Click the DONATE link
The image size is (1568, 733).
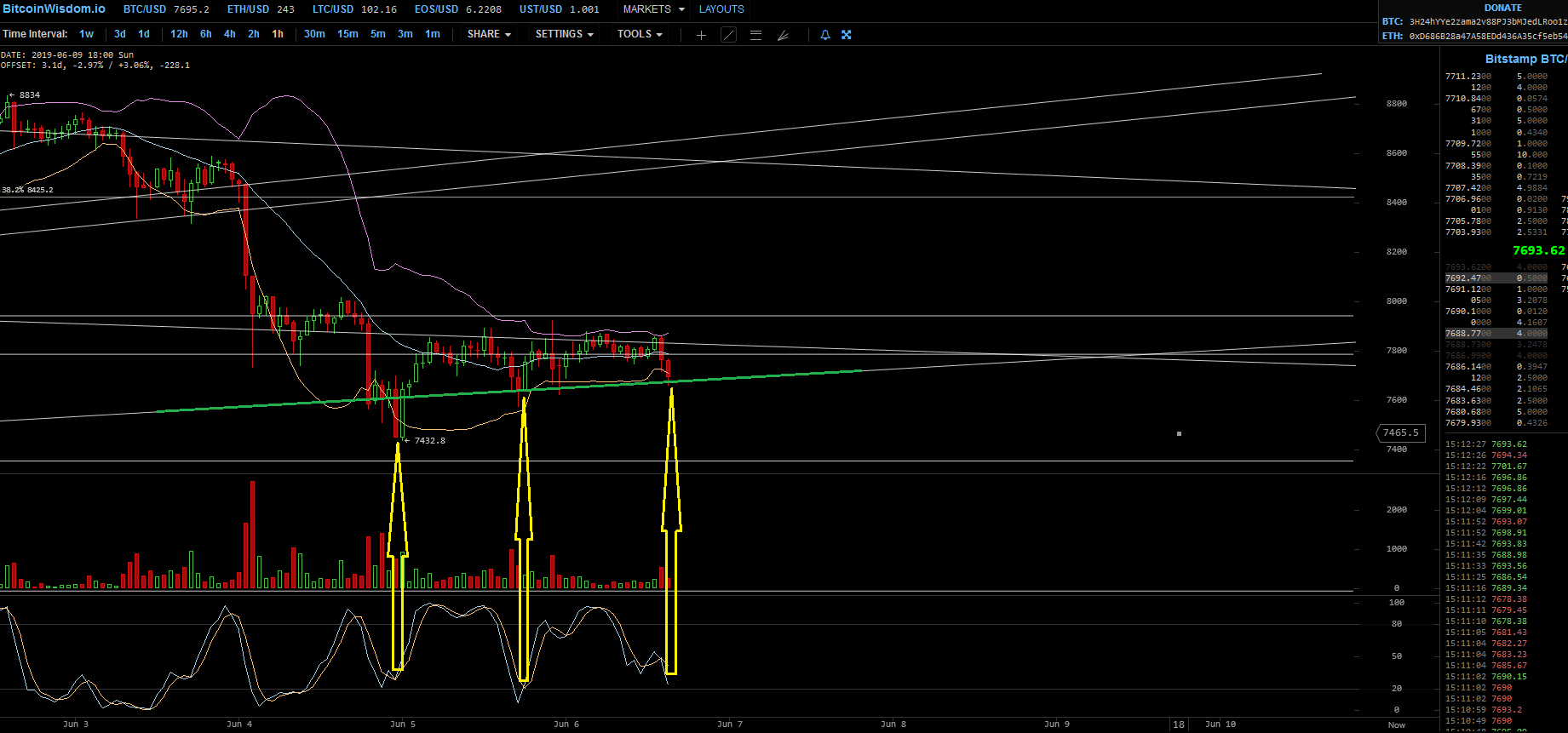pyautogui.click(x=1503, y=8)
